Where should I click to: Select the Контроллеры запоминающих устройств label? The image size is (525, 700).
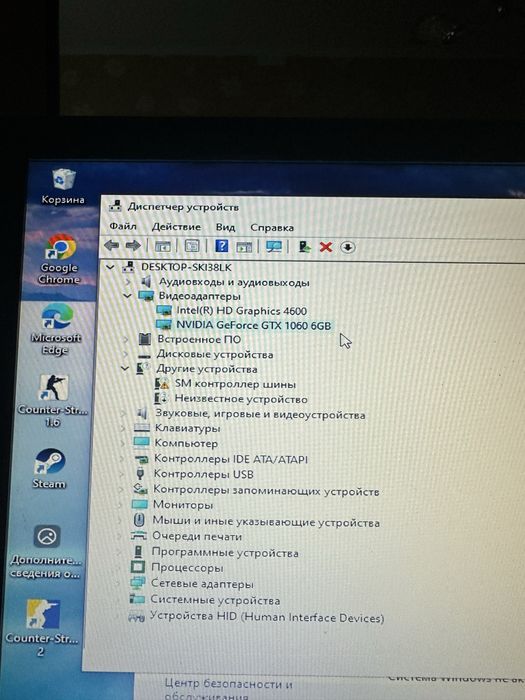(266, 490)
